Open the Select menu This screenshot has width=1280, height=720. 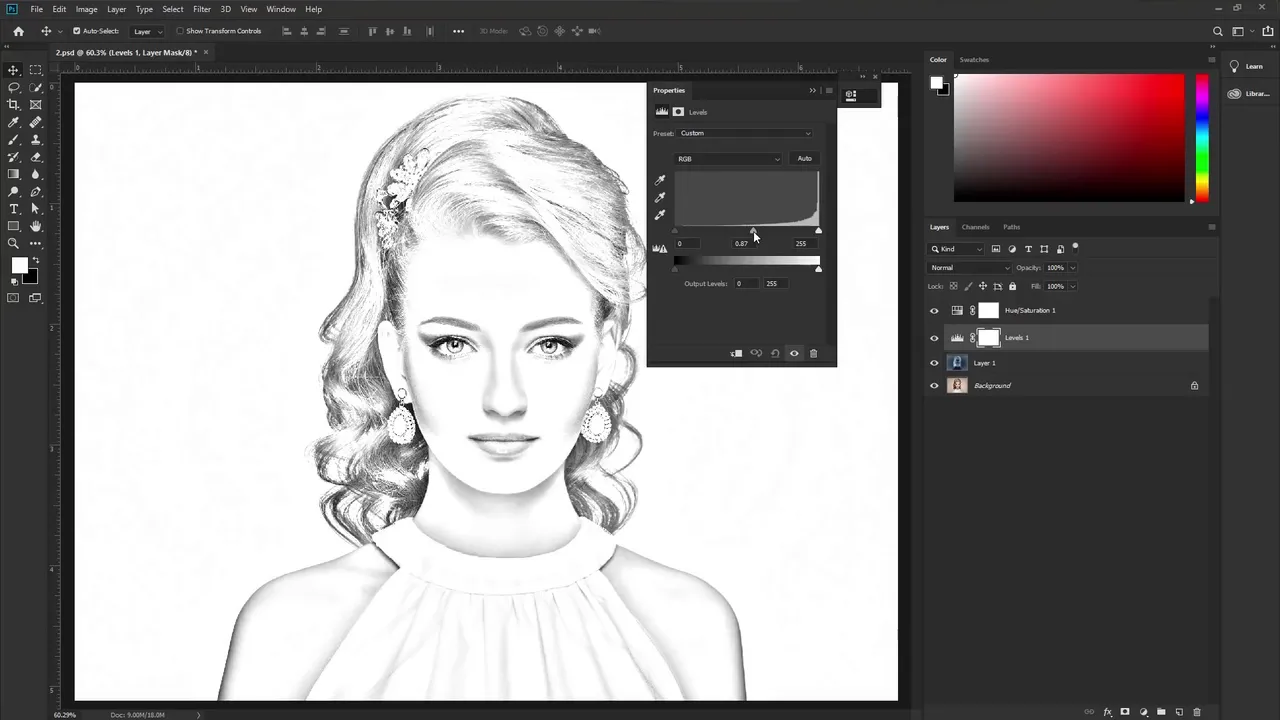click(173, 9)
